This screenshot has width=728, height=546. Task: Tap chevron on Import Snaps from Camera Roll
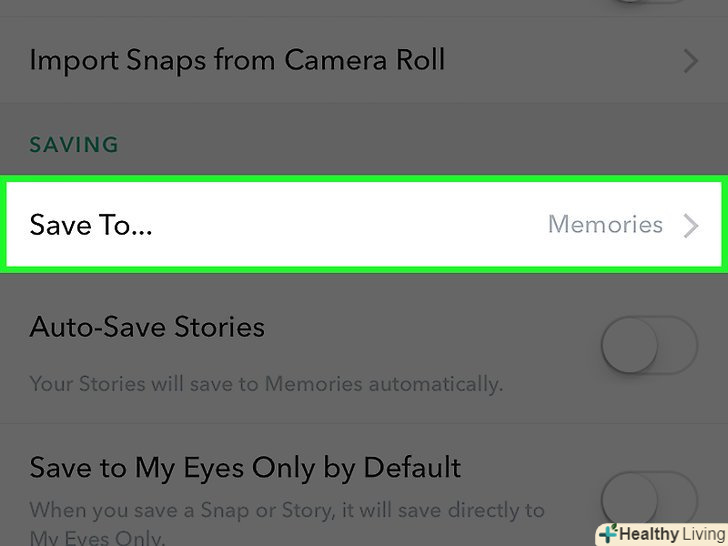pyautogui.click(x=690, y=61)
